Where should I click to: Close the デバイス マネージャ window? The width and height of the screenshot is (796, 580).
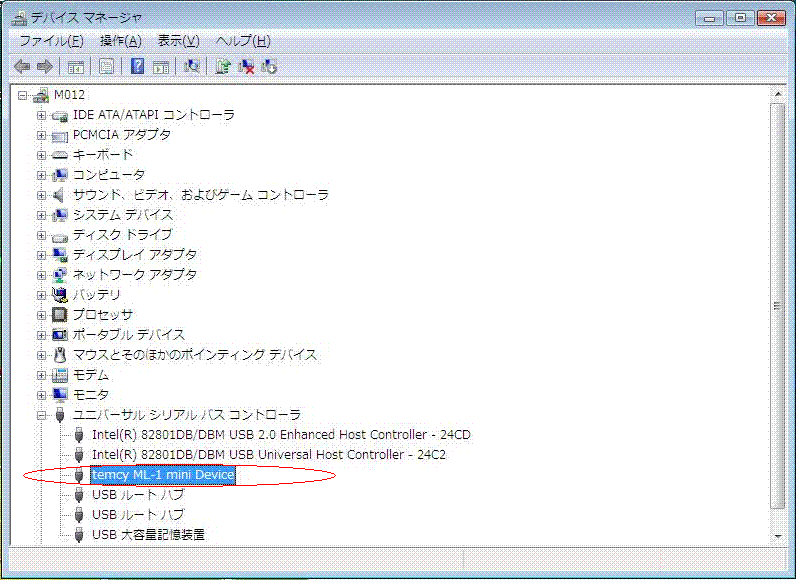(x=771, y=18)
